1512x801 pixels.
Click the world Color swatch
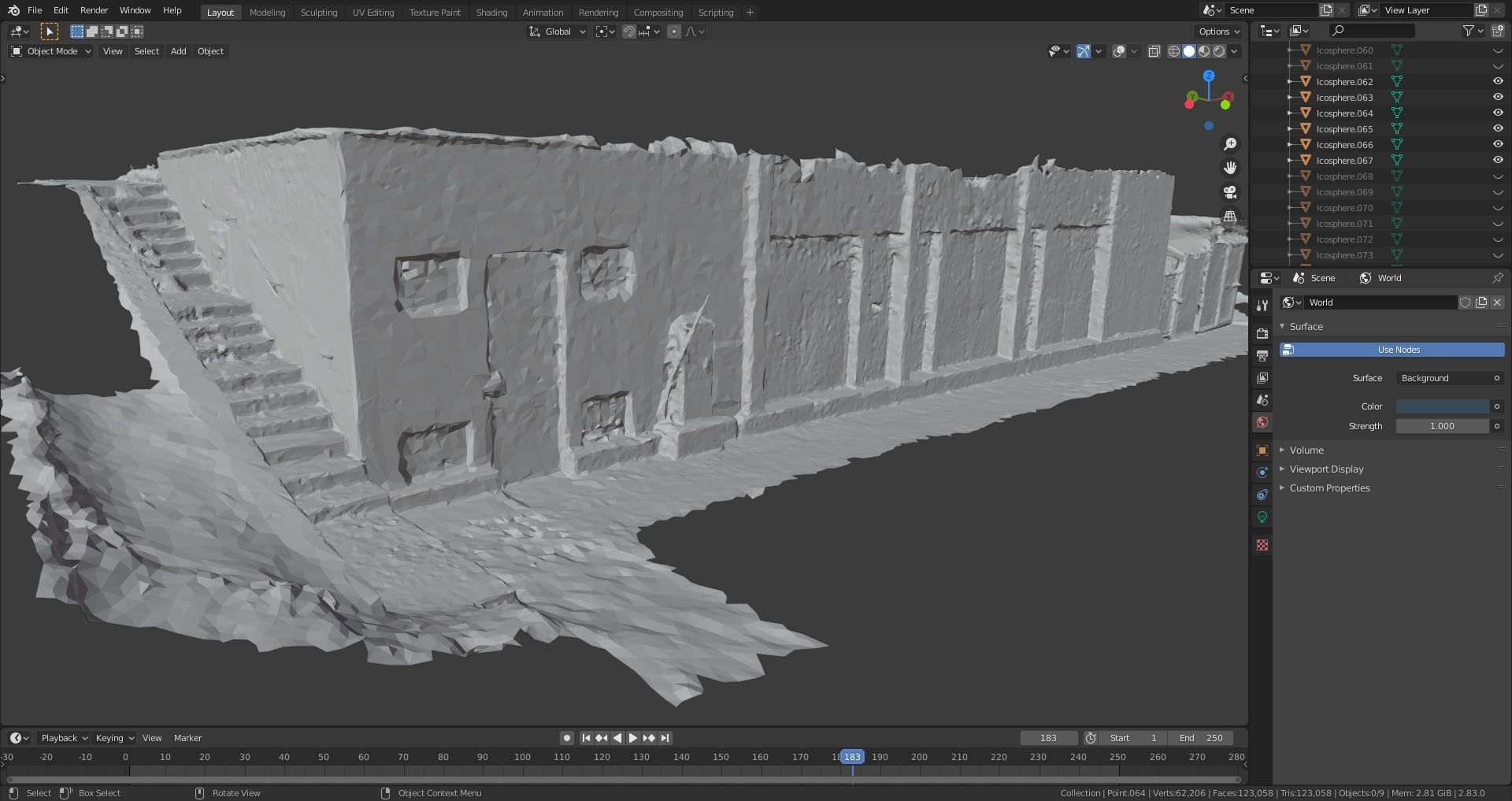(1442, 406)
